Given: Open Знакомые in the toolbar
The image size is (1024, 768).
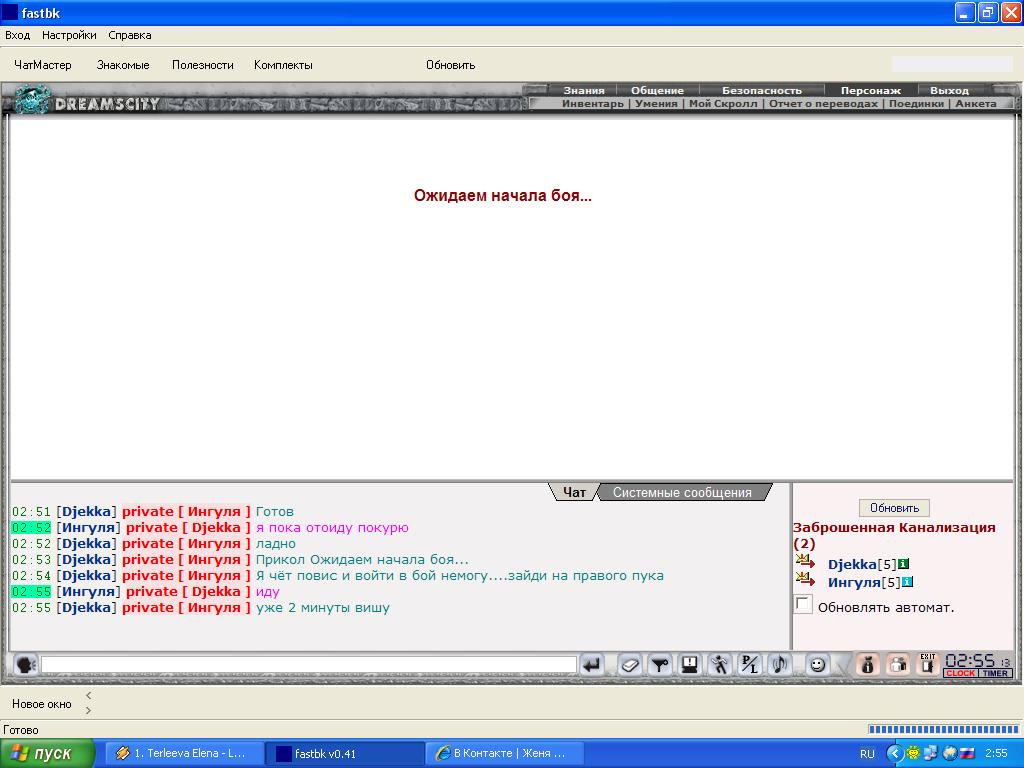Looking at the screenshot, I should click(123, 65).
